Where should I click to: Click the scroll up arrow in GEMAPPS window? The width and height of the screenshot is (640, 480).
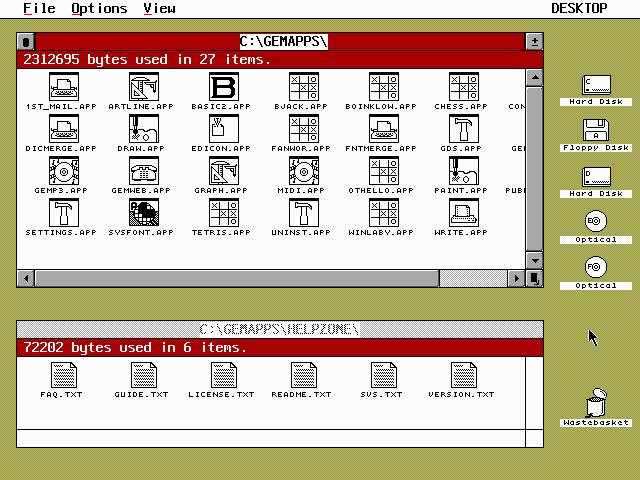(535, 76)
